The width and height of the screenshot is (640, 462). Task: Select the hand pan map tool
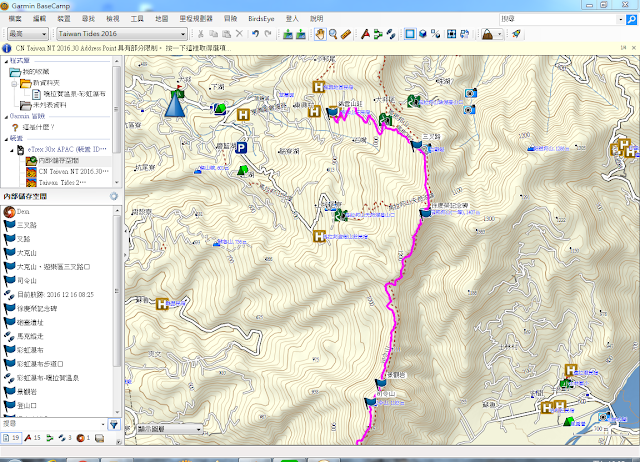[x=320, y=34]
